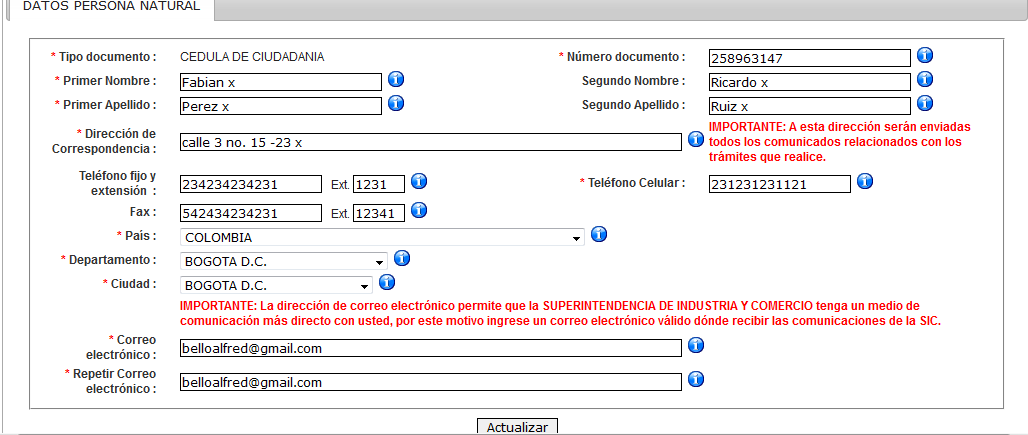Click info icon next to Fax extension
The height and width of the screenshot is (435, 1028).
[x=419, y=210]
